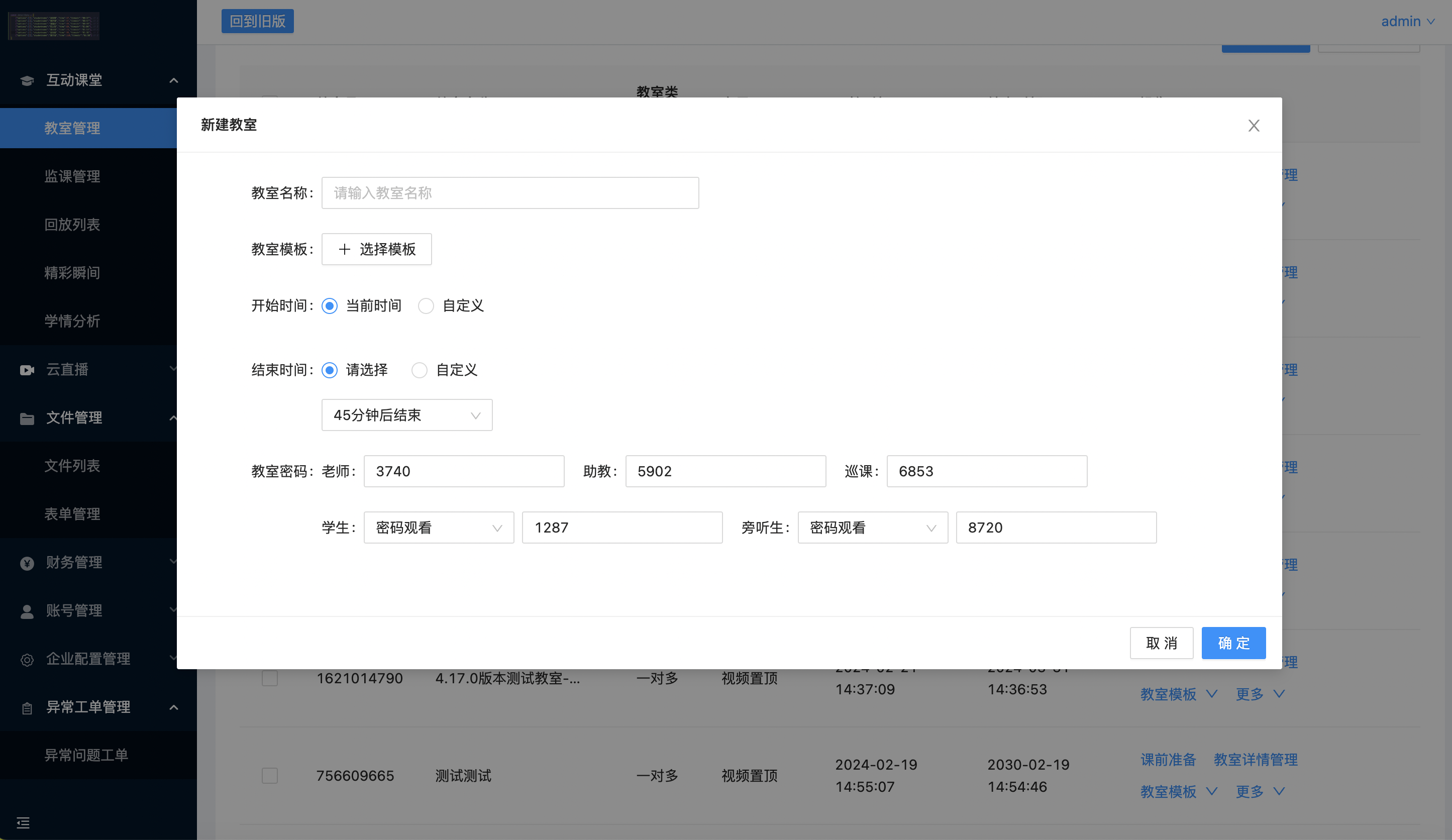Open the admin user dropdown
The image size is (1452, 840).
(x=1408, y=21)
